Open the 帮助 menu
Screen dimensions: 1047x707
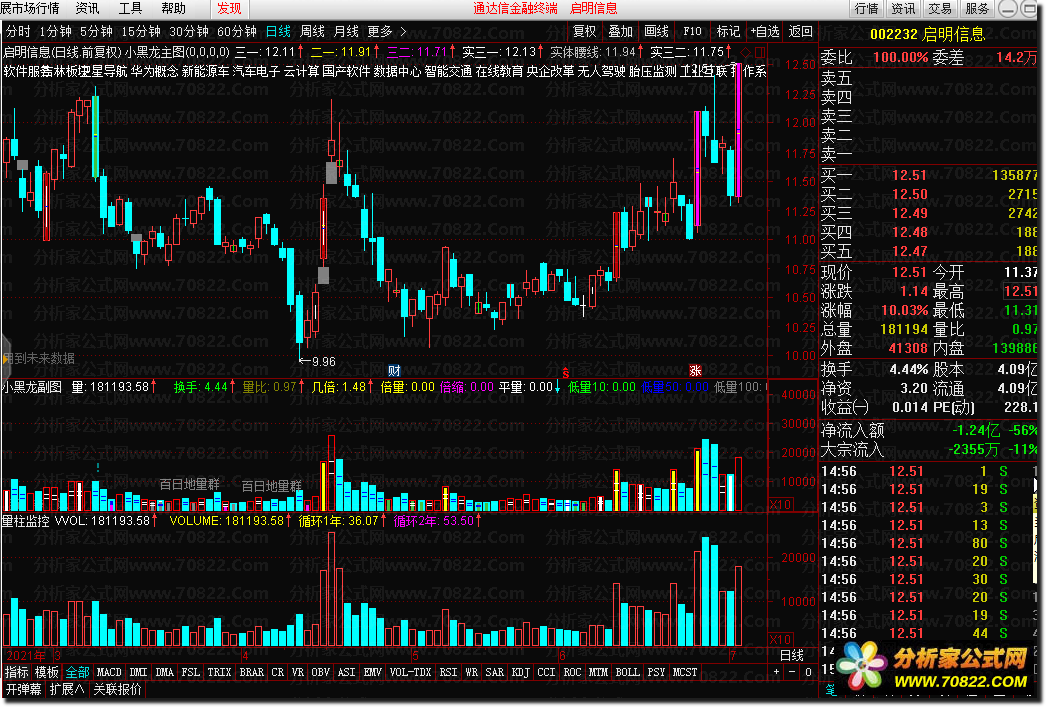174,9
